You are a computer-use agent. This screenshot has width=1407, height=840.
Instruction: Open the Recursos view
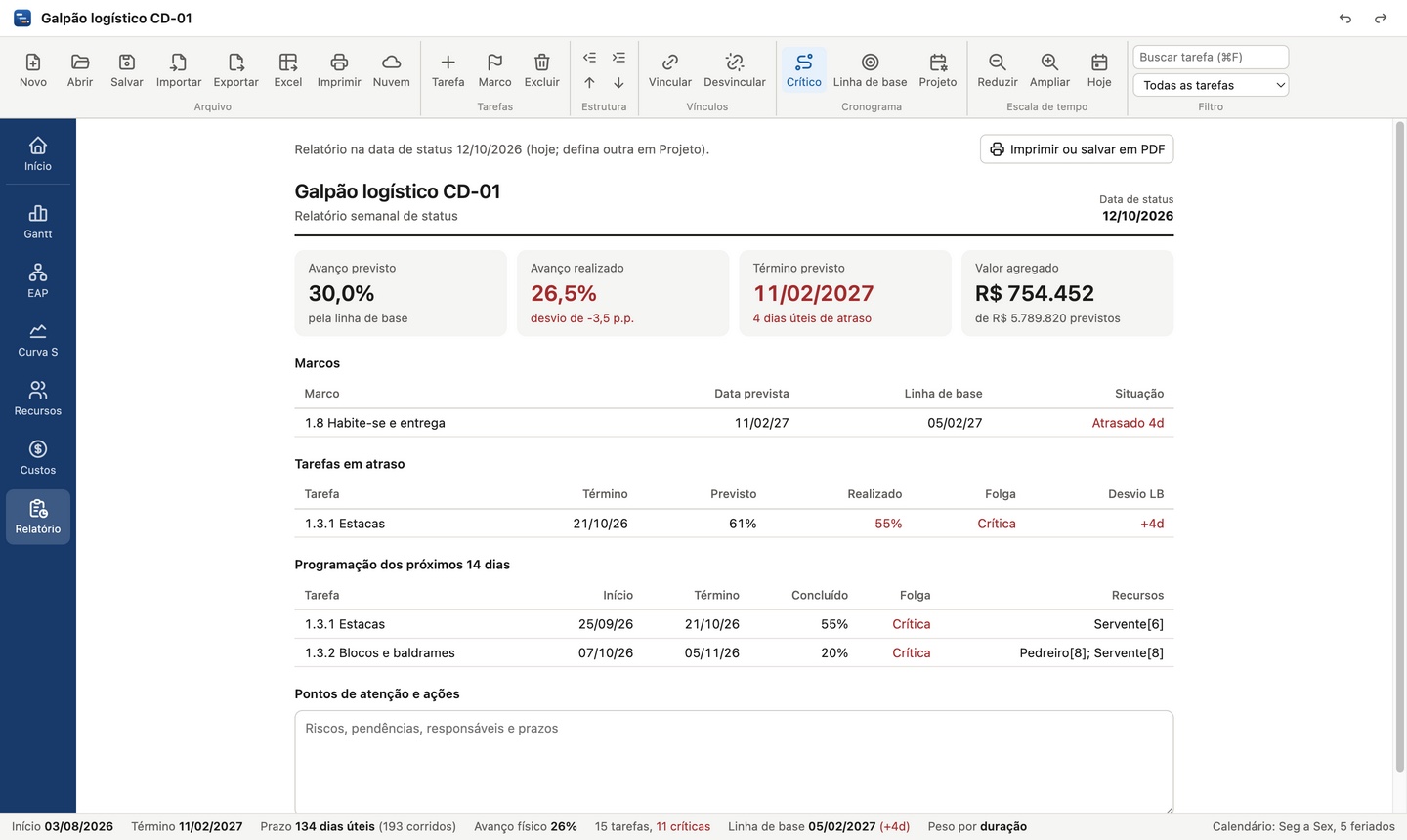click(x=38, y=399)
